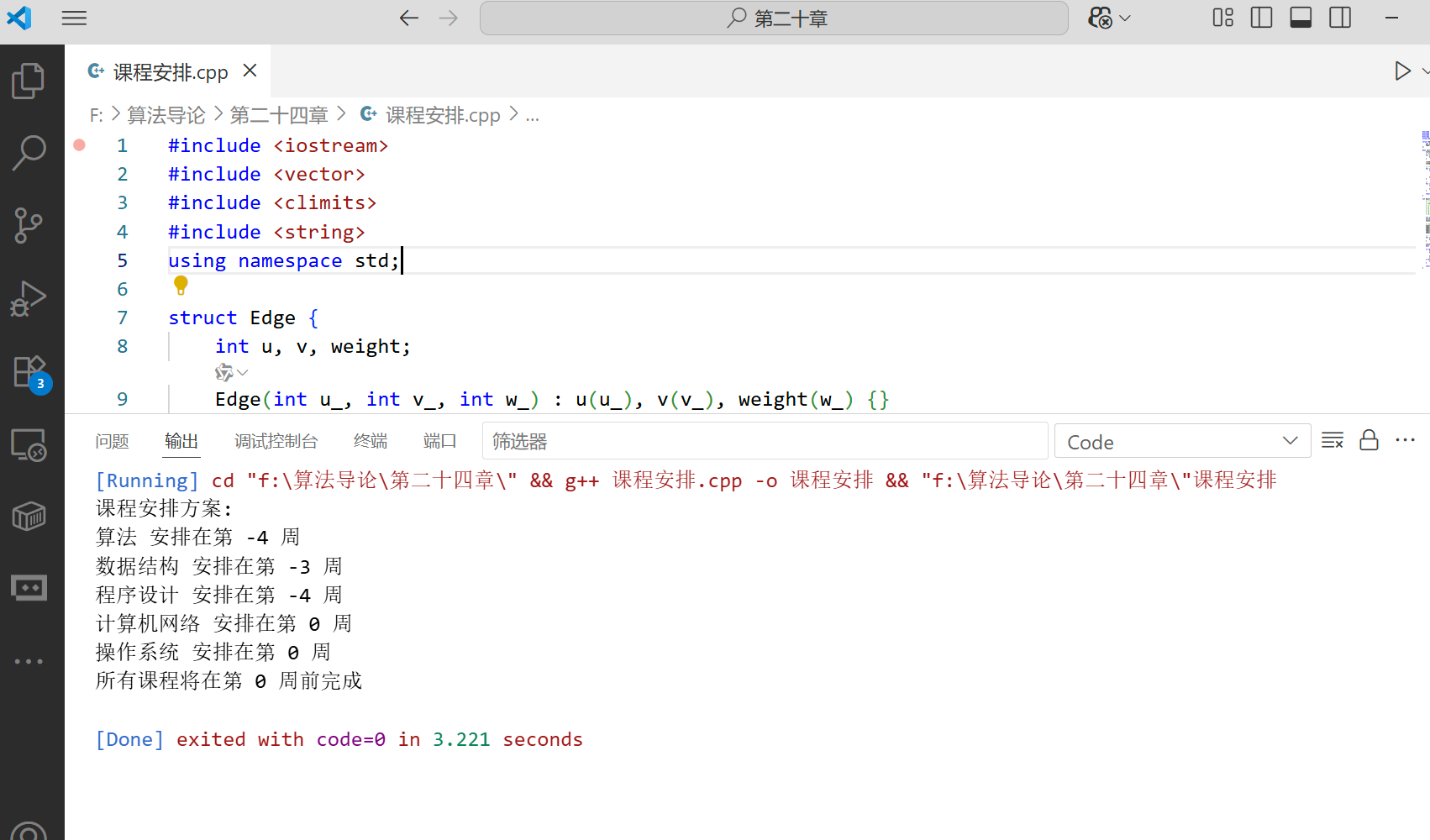Open the Customize Layout button
The width and height of the screenshot is (1430, 840).
(1222, 18)
